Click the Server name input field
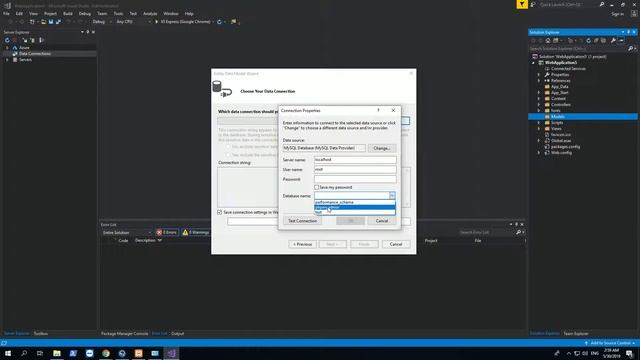 [x=355, y=160]
